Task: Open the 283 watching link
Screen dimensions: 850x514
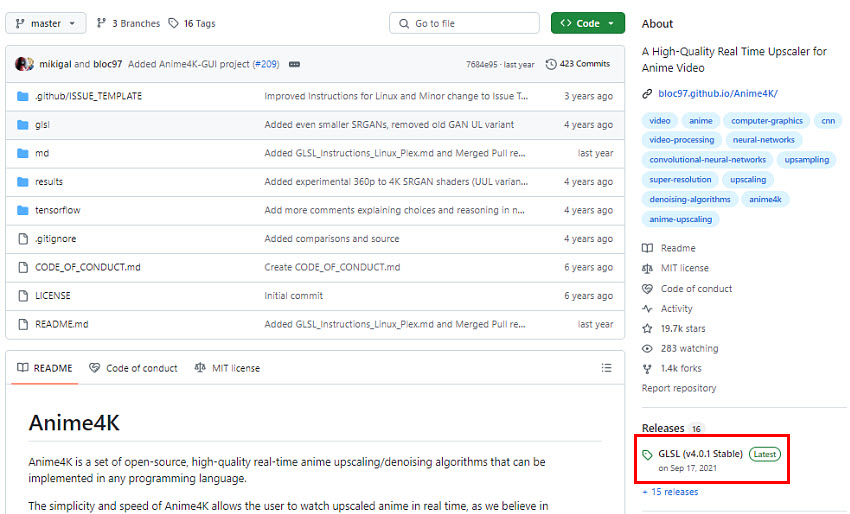Action: [x=690, y=349]
